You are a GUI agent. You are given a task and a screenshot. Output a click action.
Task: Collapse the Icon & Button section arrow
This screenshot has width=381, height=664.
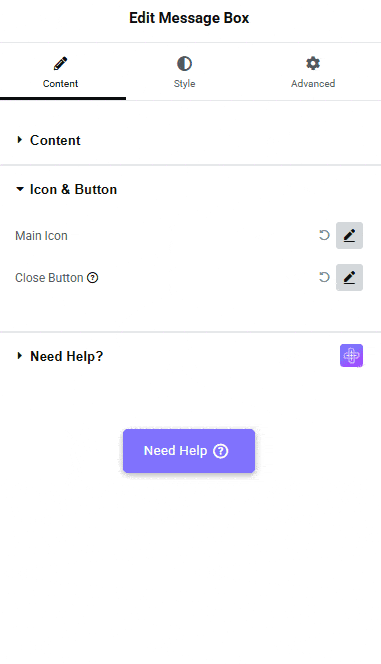(x=19, y=189)
